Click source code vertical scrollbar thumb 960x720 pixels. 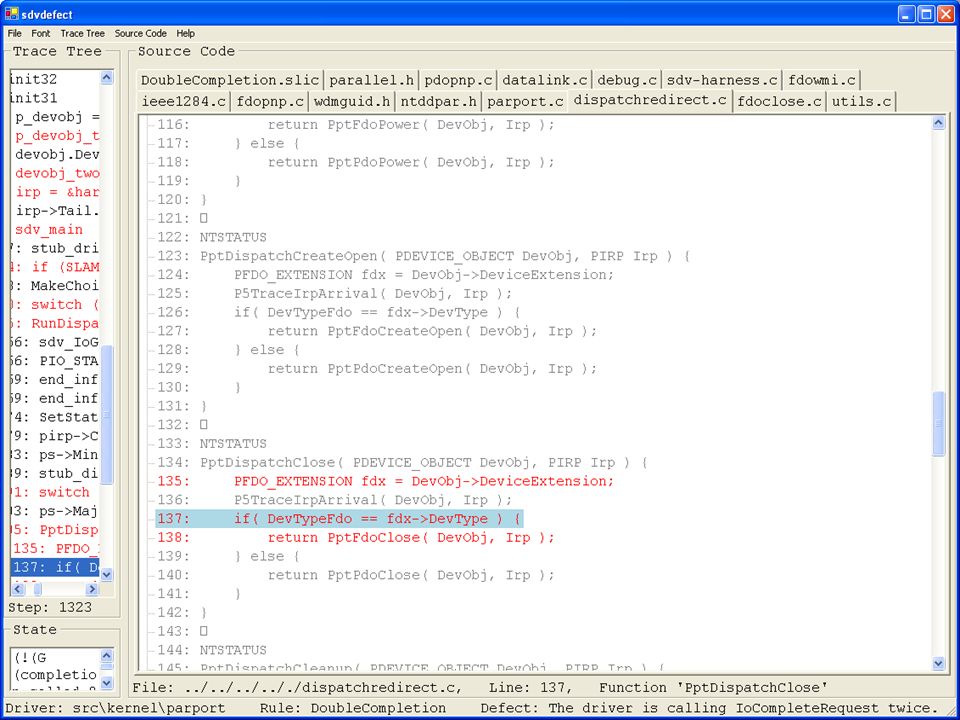click(939, 424)
